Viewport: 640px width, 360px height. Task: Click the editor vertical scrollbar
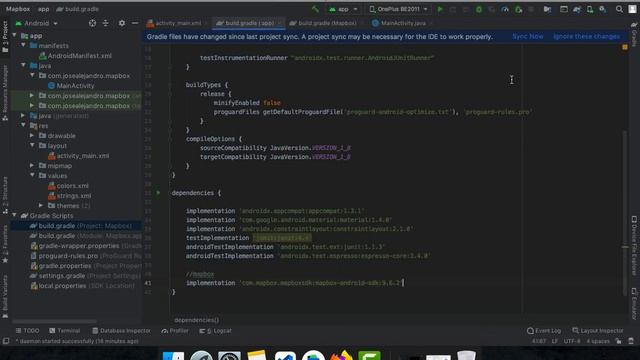coord(625,212)
